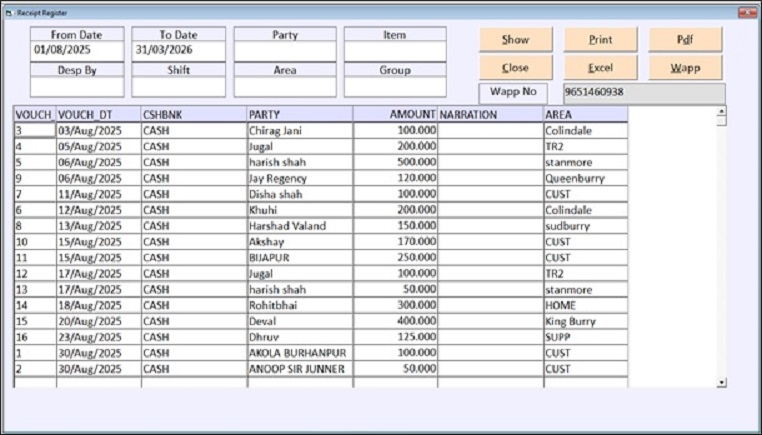Click the scrollbar up arrow

point(721,111)
